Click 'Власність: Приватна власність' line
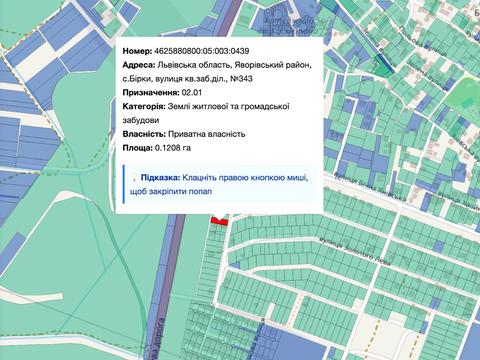The width and height of the screenshot is (480, 360). [184, 134]
